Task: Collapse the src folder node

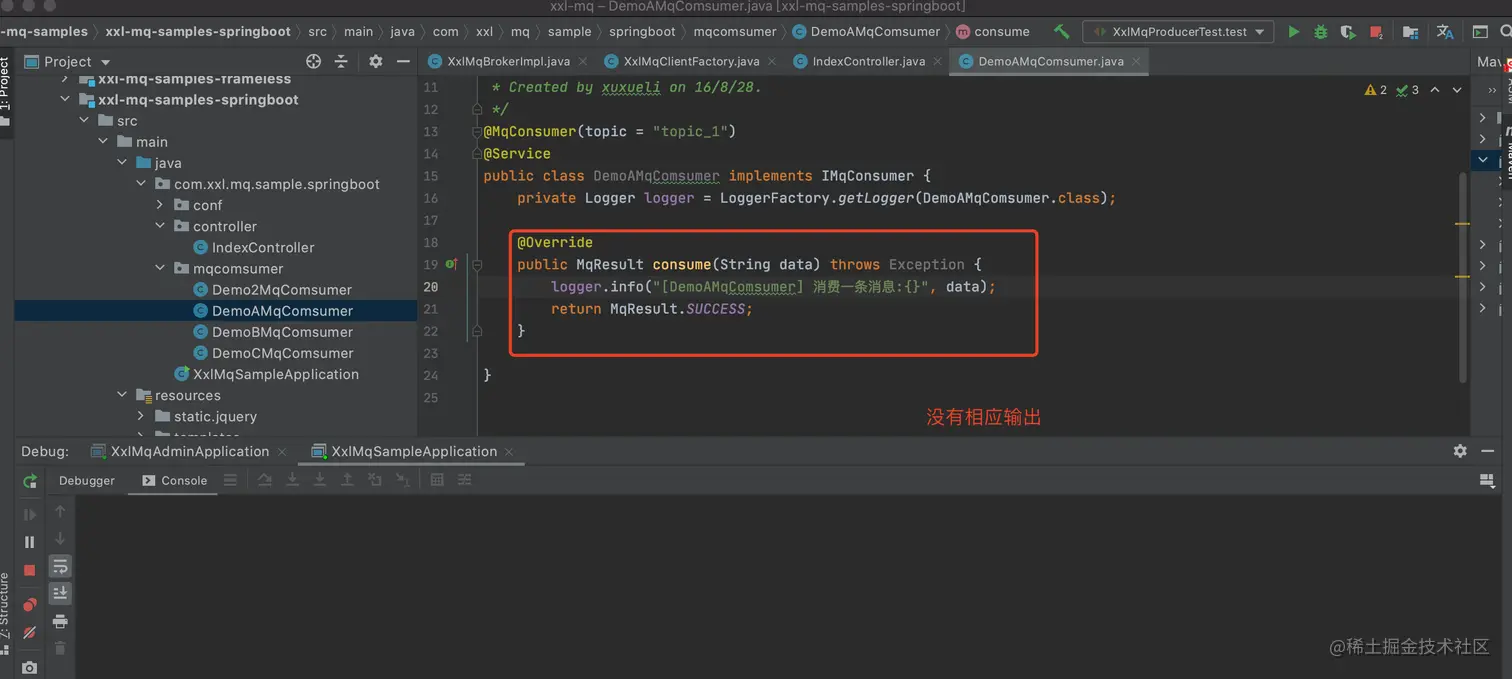Action: click(84, 121)
